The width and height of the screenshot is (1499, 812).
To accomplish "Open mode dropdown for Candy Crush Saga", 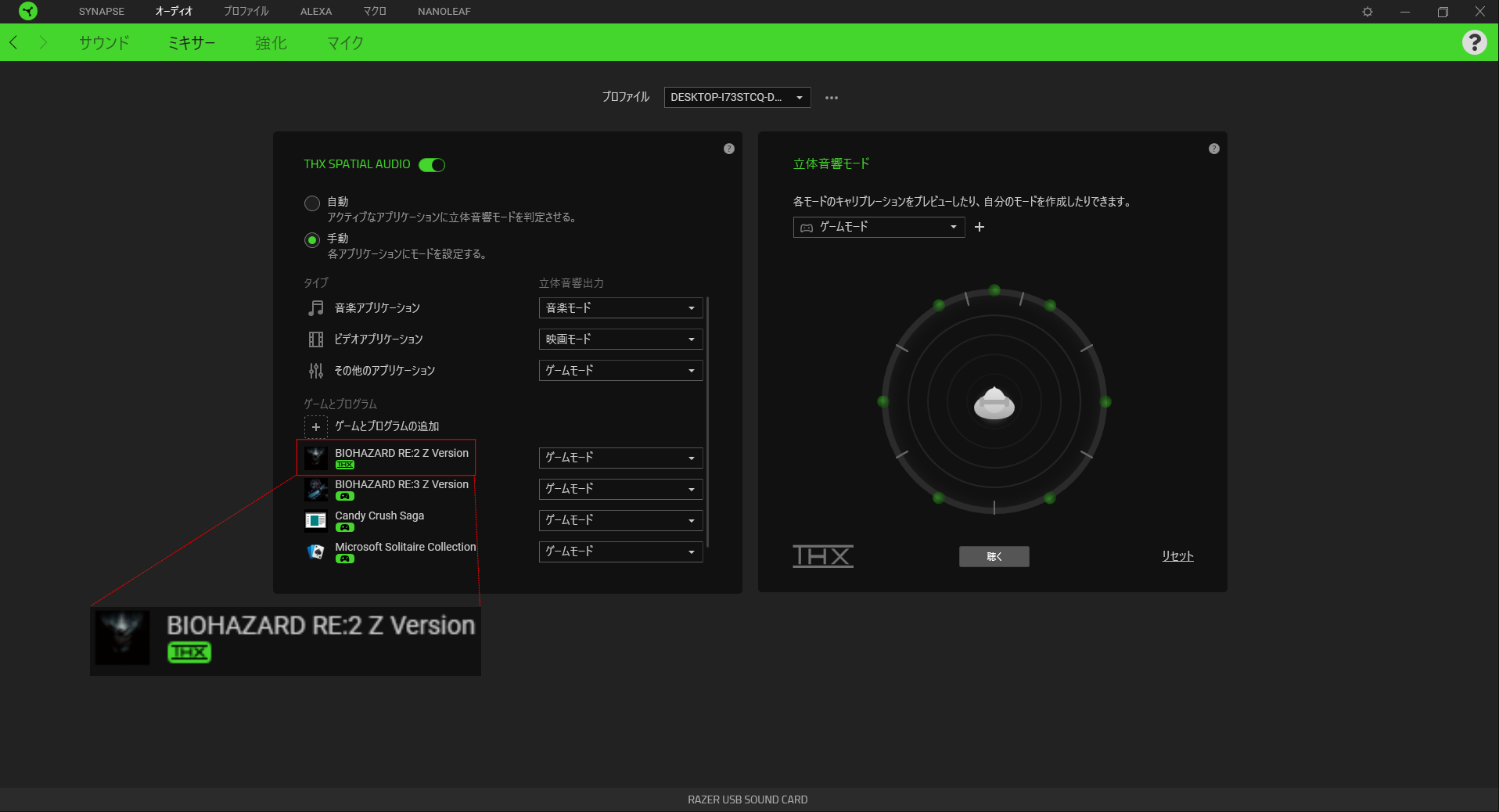I will point(620,520).
